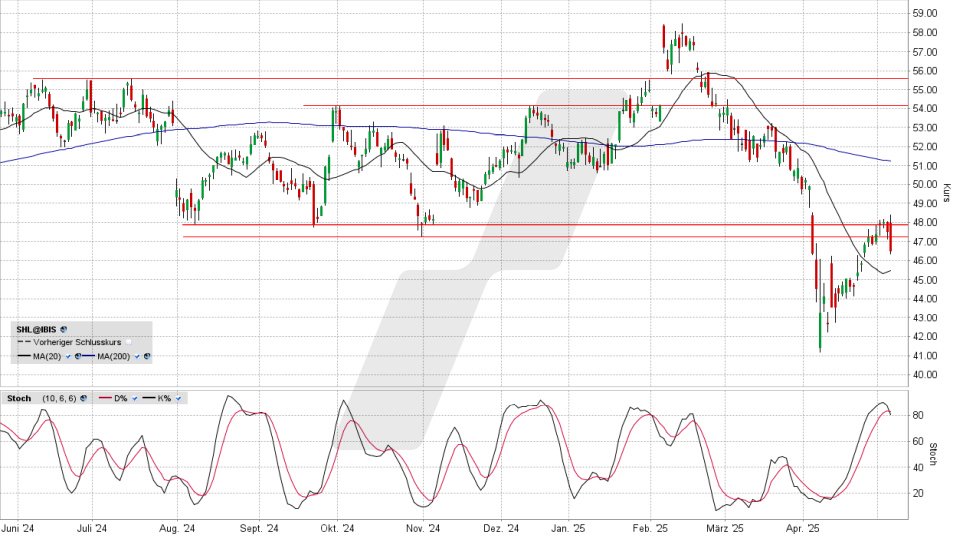The height and width of the screenshot is (540, 960).
Task: Open the MA(200) settings icon
Action: [x=147, y=356]
